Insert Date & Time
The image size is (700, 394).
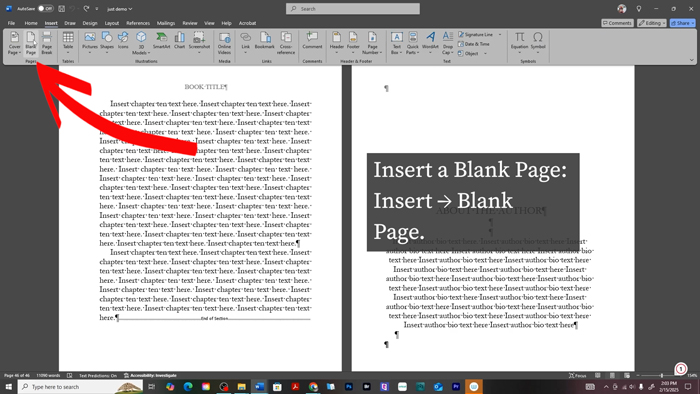474,44
